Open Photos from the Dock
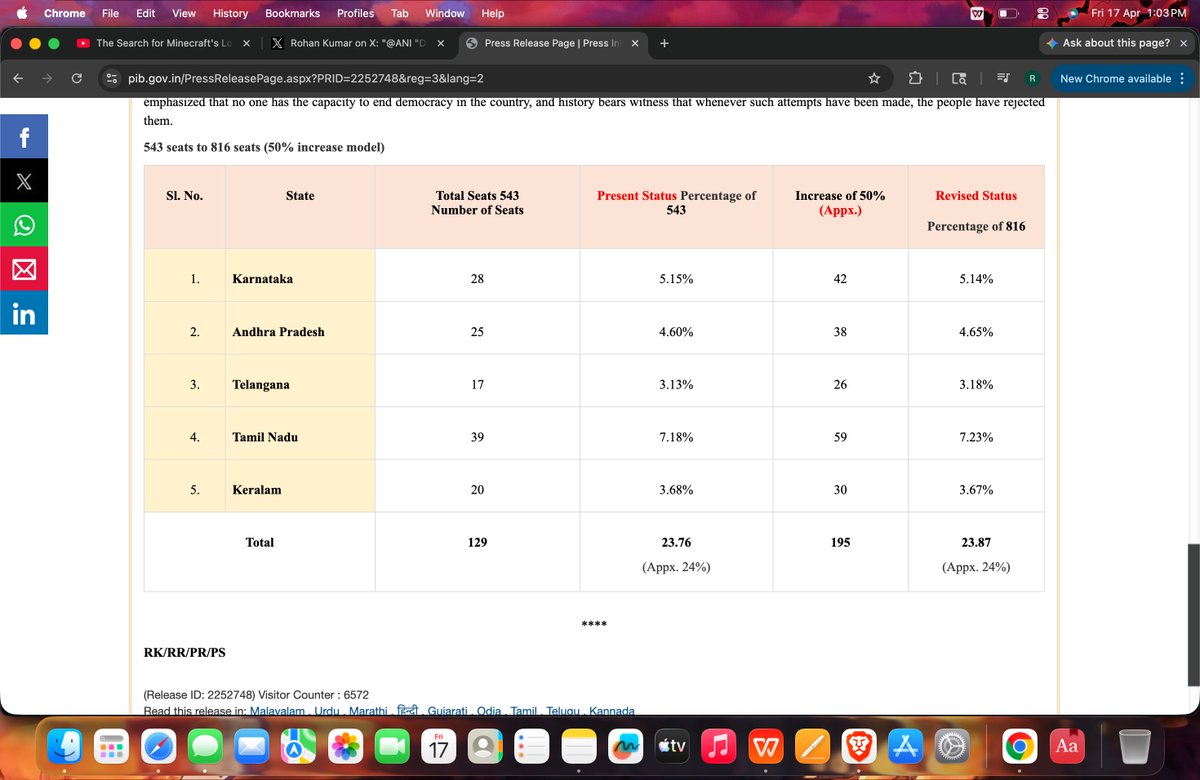Screen dimensions: 1200x780 click(345, 746)
